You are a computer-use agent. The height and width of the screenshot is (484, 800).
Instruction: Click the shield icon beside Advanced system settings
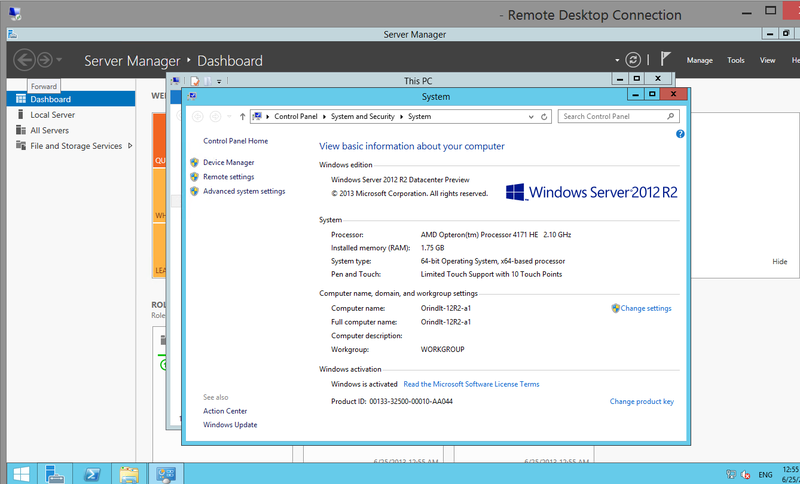[194, 191]
